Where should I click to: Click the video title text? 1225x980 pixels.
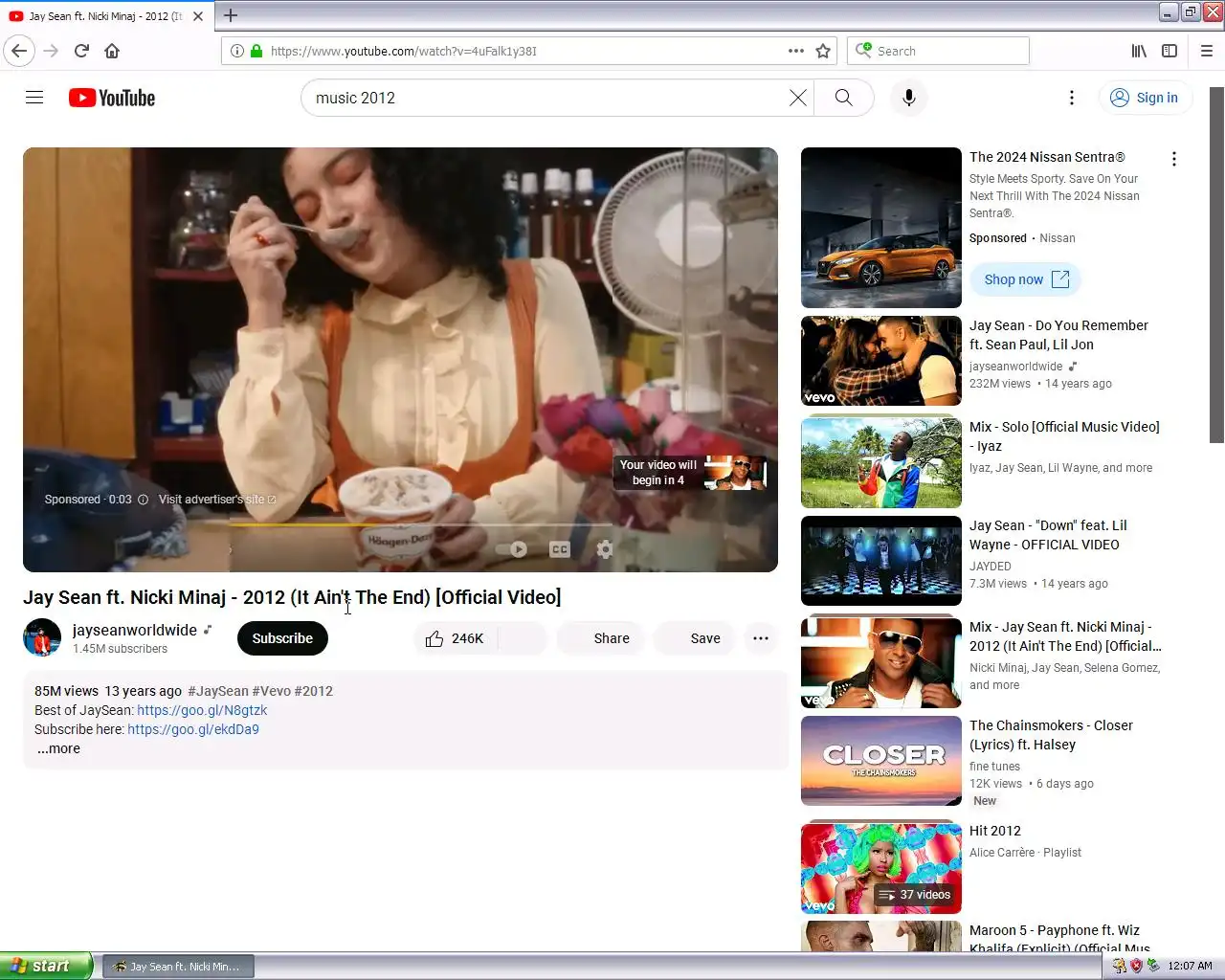point(292,597)
